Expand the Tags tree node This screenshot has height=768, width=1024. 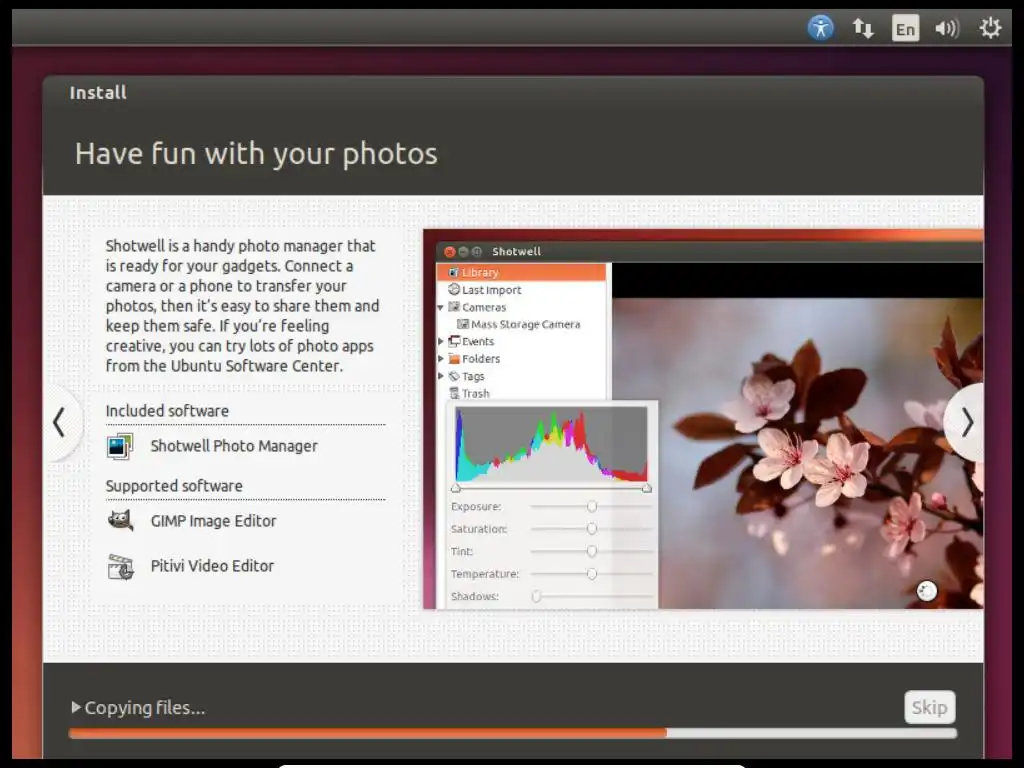tap(441, 376)
